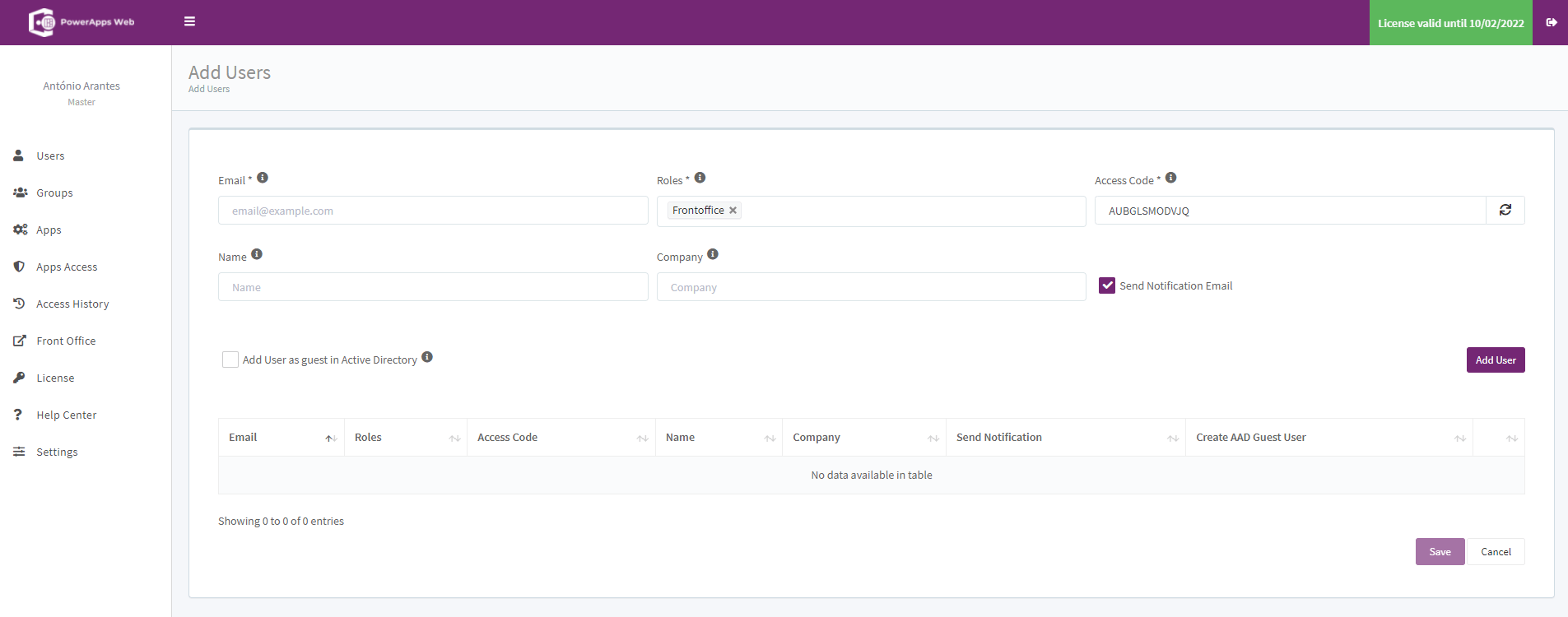1568x617 pixels.
Task: Uncheck Send Notification Email
Action: tap(1107, 285)
